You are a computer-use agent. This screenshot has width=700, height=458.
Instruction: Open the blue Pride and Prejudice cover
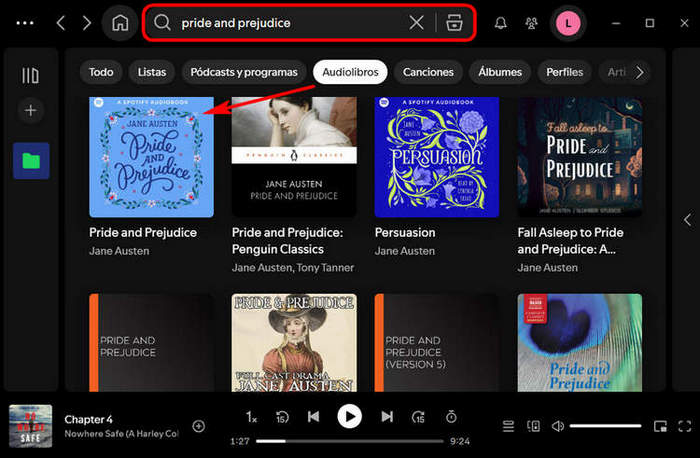tap(151, 157)
